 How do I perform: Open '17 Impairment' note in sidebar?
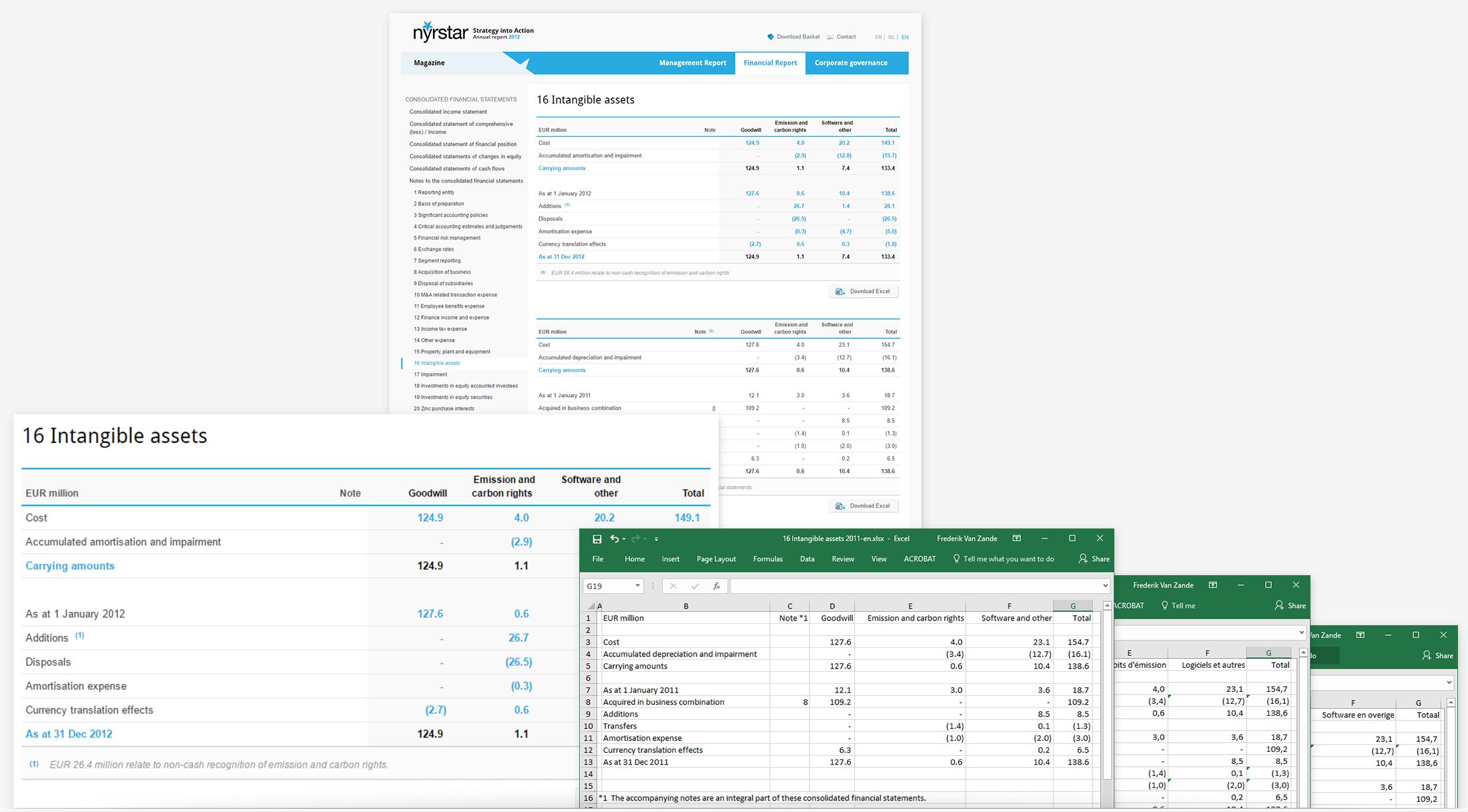[x=430, y=374]
